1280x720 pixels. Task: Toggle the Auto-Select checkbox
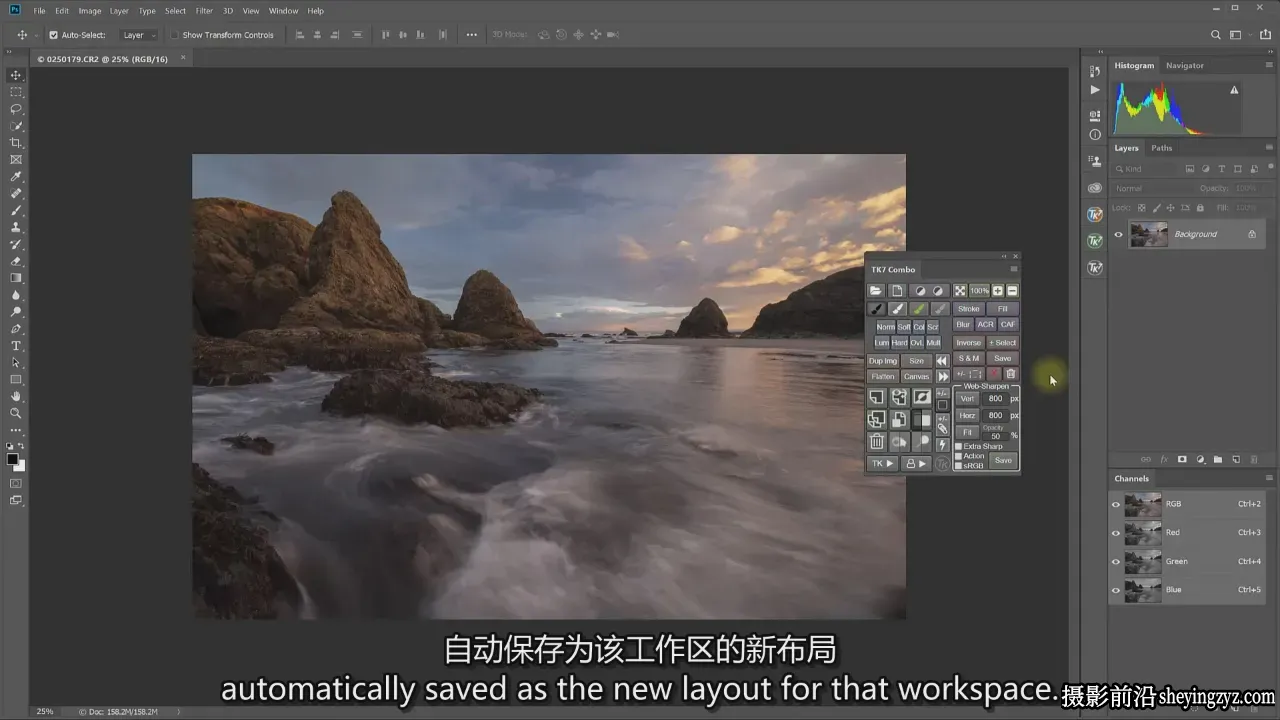click(54, 35)
